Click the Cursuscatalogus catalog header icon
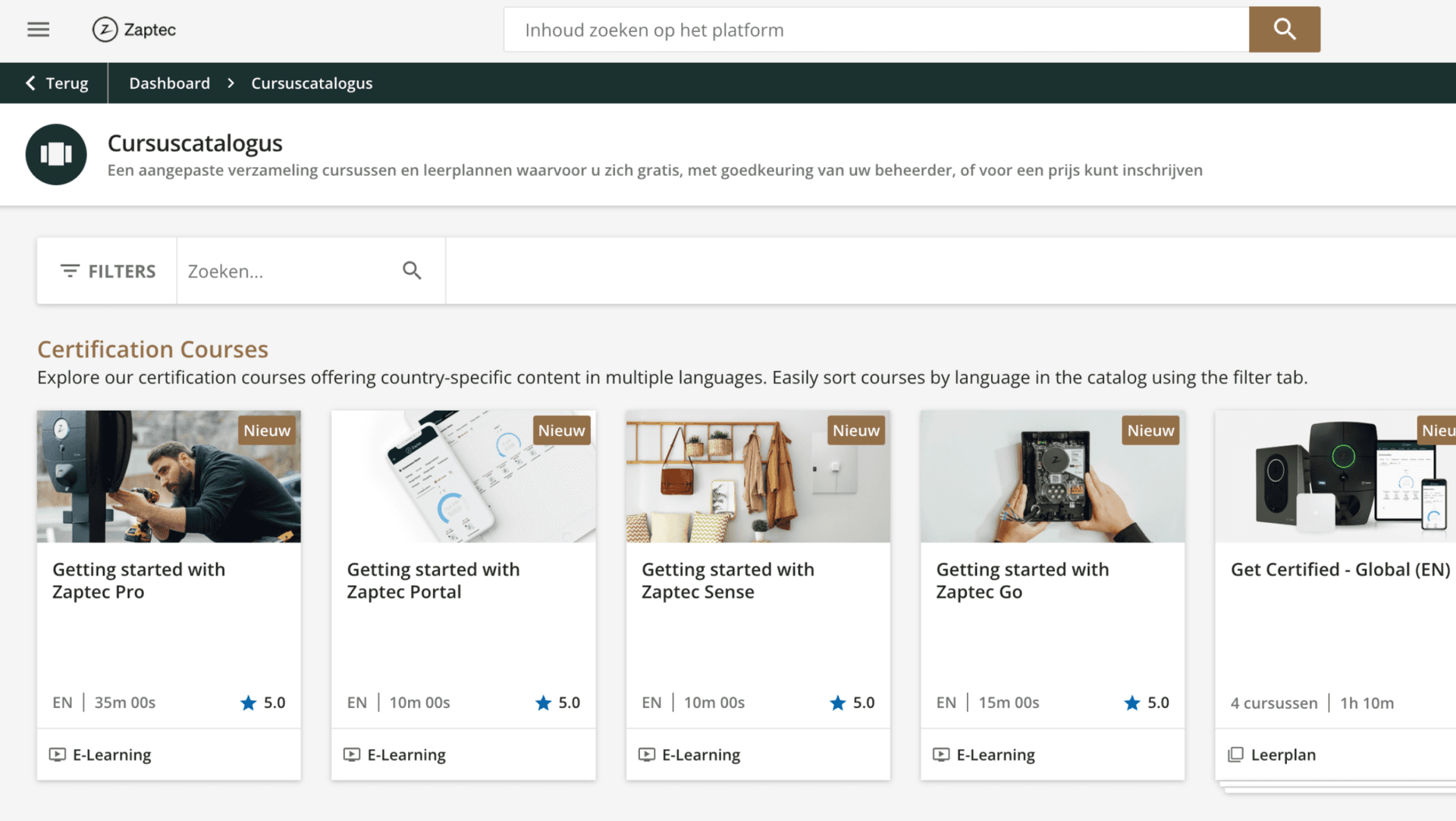Viewport: 1456px width, 821px height. pyautogui.click(x=56, y=154)
